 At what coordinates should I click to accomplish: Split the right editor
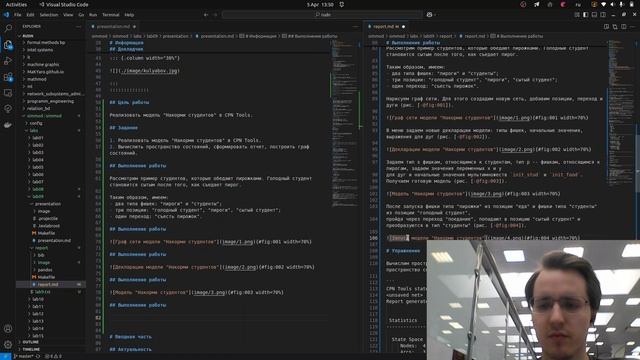click(x=624, y=27)
